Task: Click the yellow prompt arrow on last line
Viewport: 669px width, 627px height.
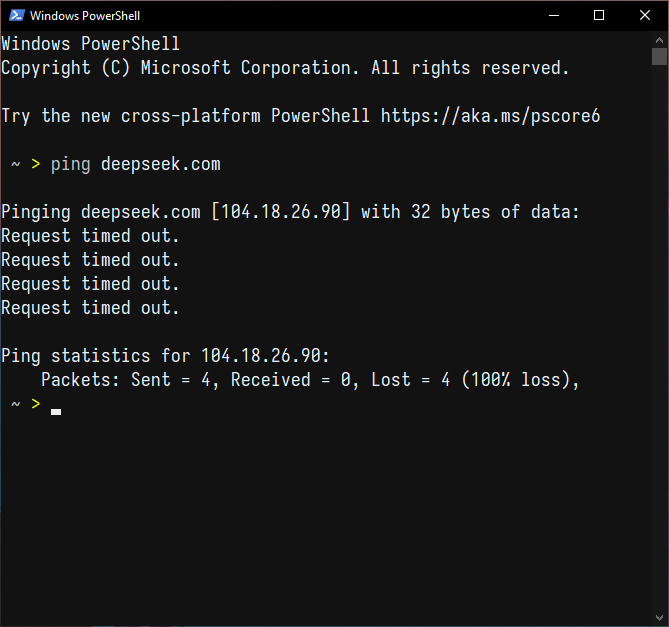Action: [36, 403]
